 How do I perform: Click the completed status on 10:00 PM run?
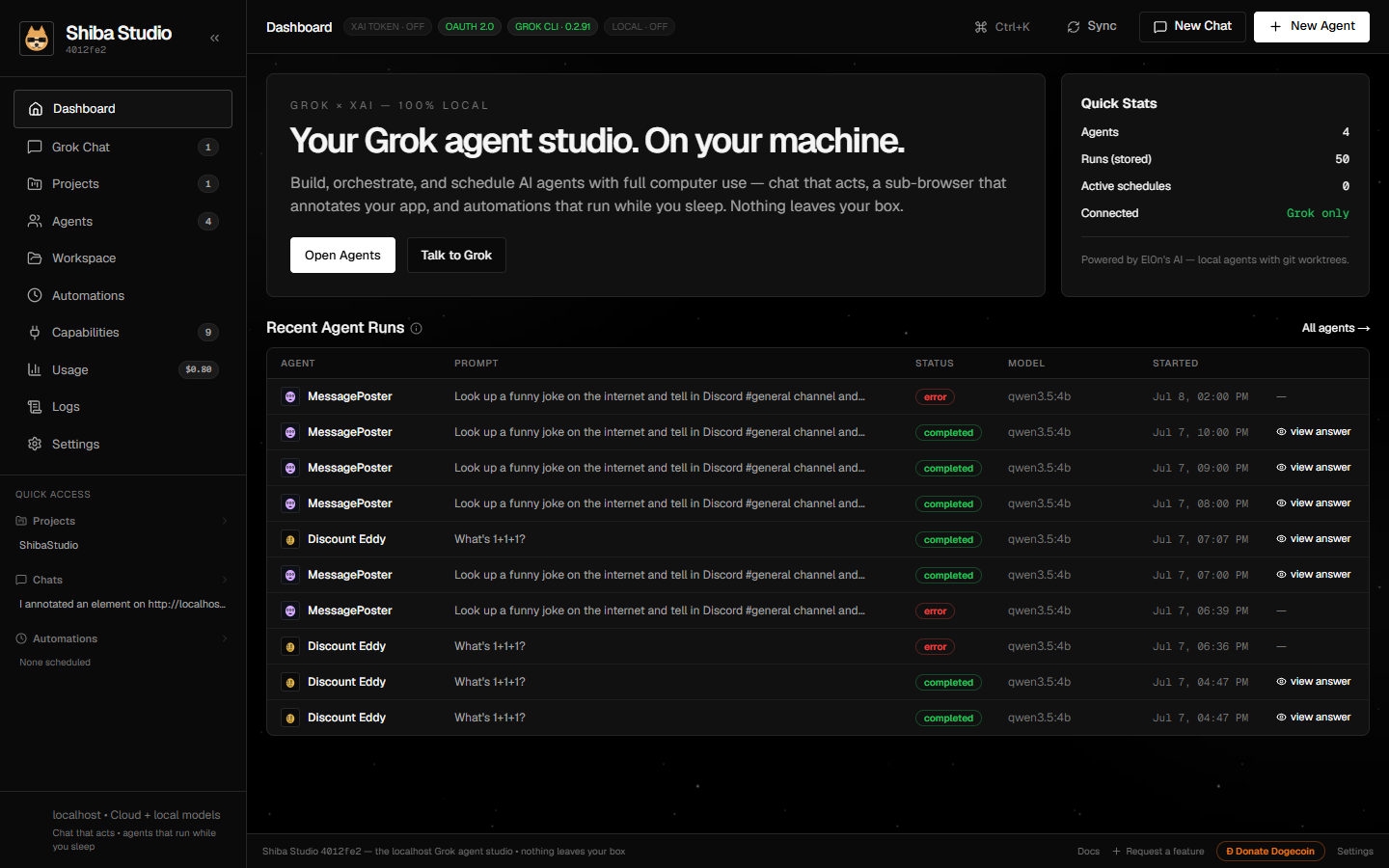(x=948, y=433)
